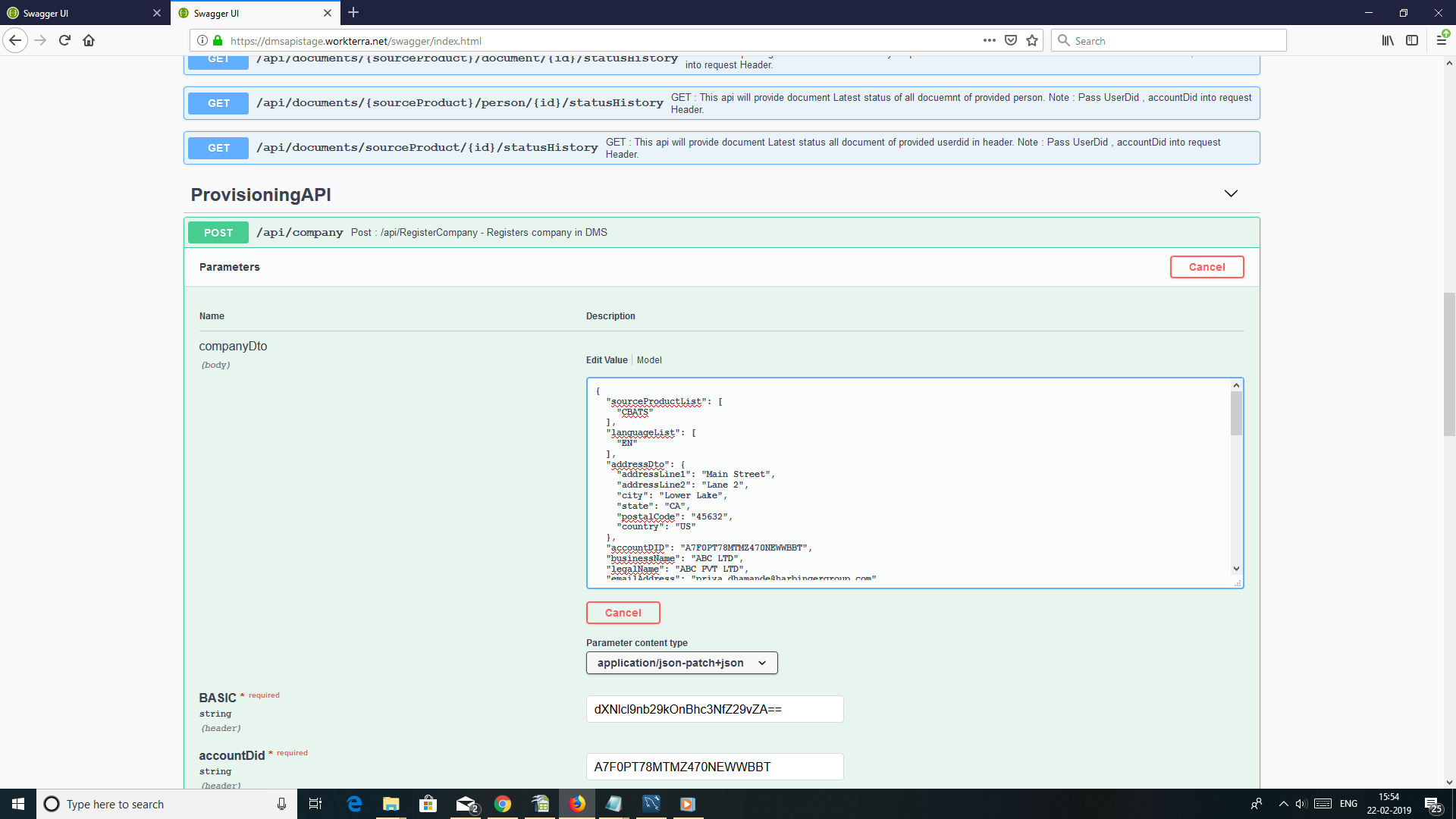Screen dimensions: 1456x819
Task: Open the Parameter content type dropdown
Action: (681, 662)
